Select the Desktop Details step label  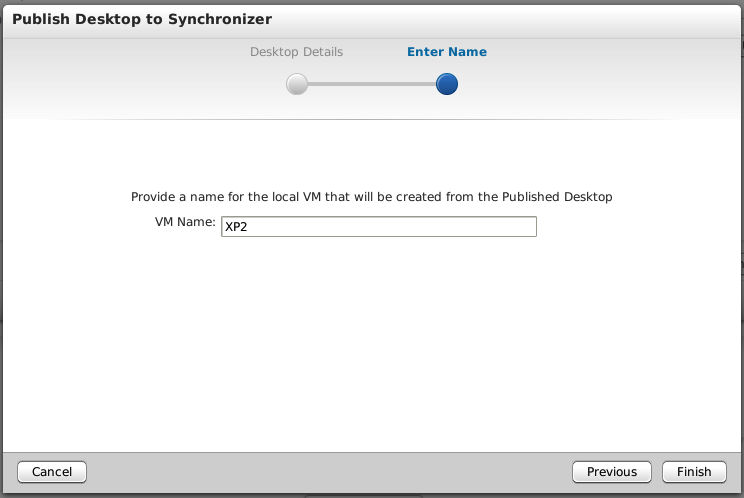(x=296, y=52)
